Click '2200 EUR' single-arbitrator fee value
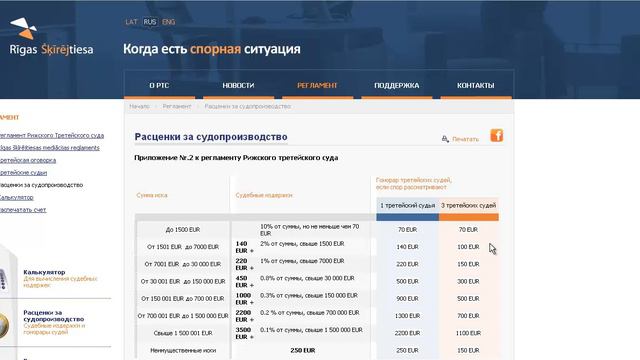Image resolution: width=640 pixels, height=360 pixels. pyautogui.click(x=407, y=333)
